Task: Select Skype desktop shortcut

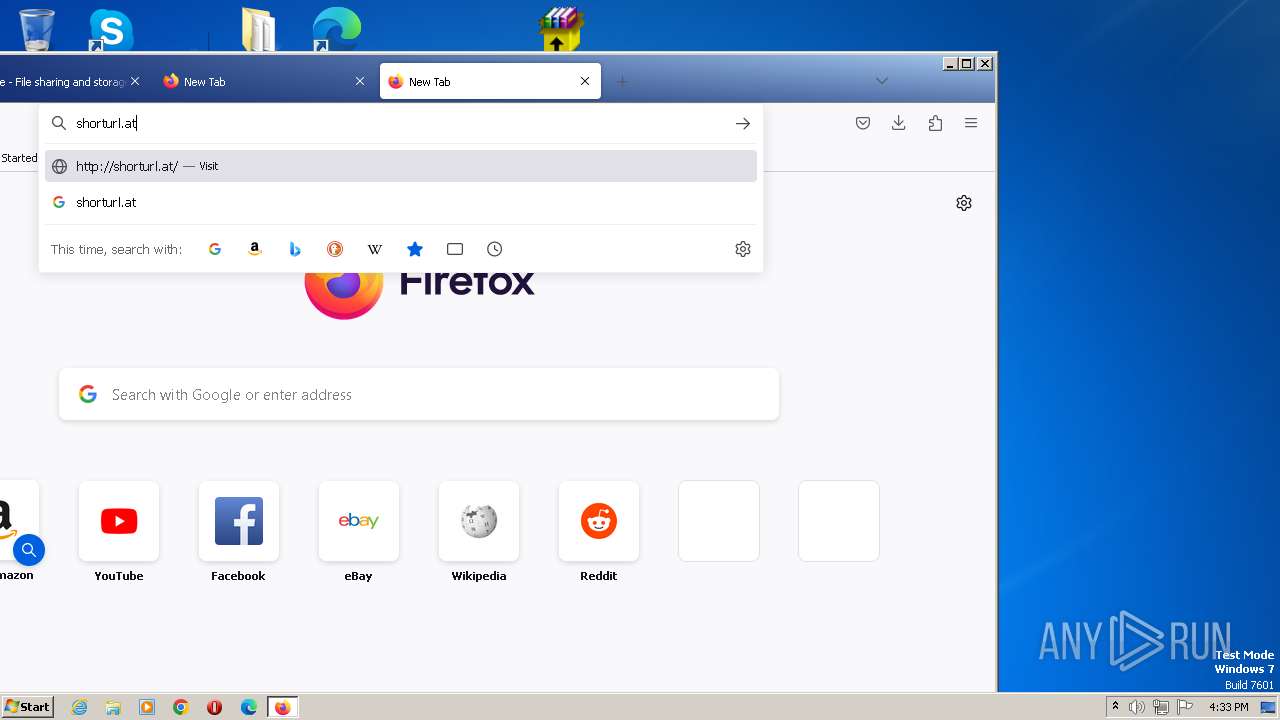Action: click(x=111, y=30)
